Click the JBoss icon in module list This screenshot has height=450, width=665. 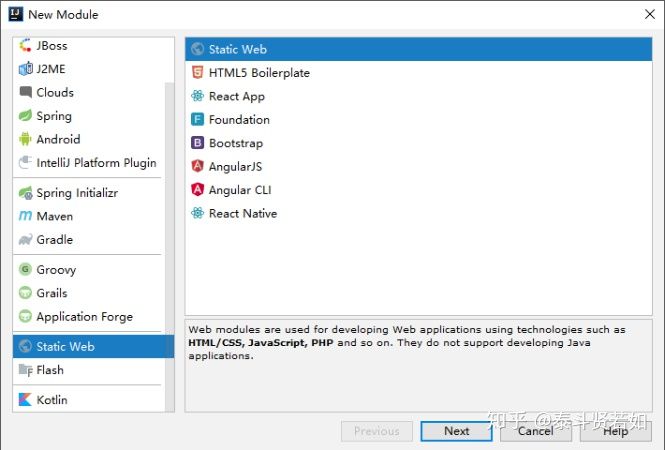[26, 46]
